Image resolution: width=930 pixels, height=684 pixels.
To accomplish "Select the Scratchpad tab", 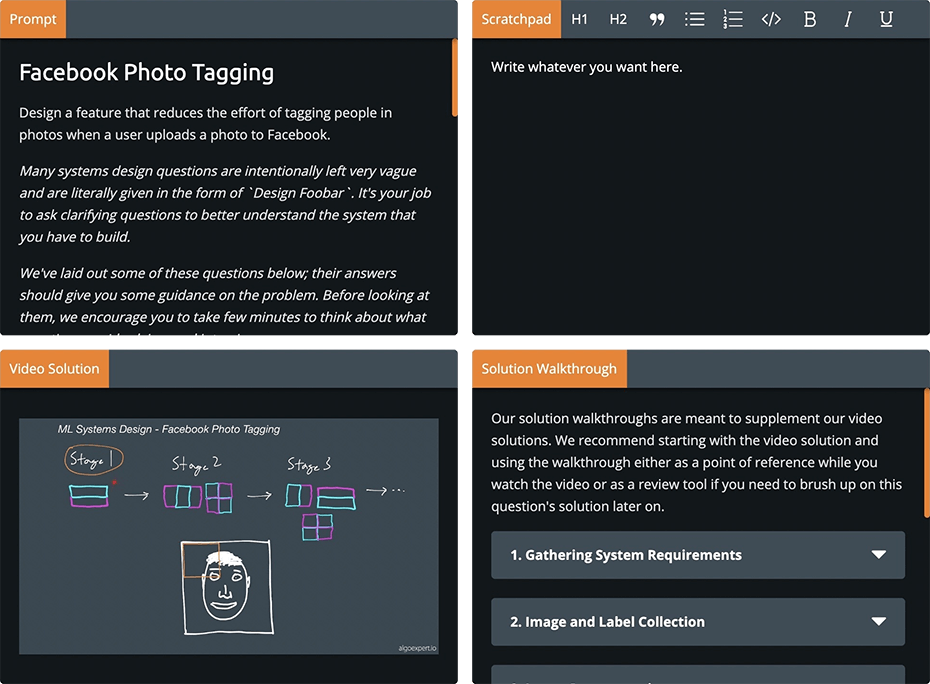I will coord(516,19).
